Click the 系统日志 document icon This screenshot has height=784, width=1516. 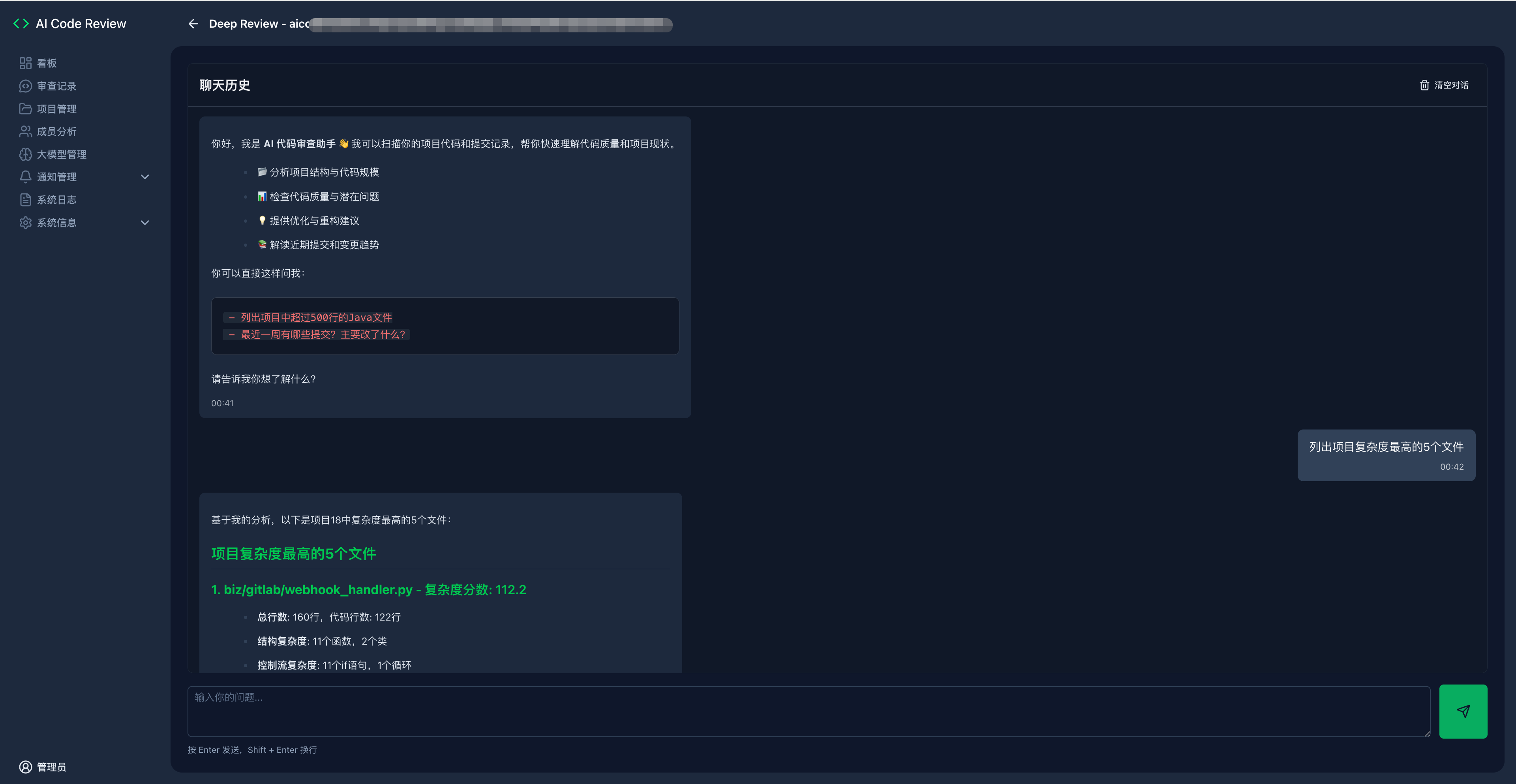(x=25, y=199)
